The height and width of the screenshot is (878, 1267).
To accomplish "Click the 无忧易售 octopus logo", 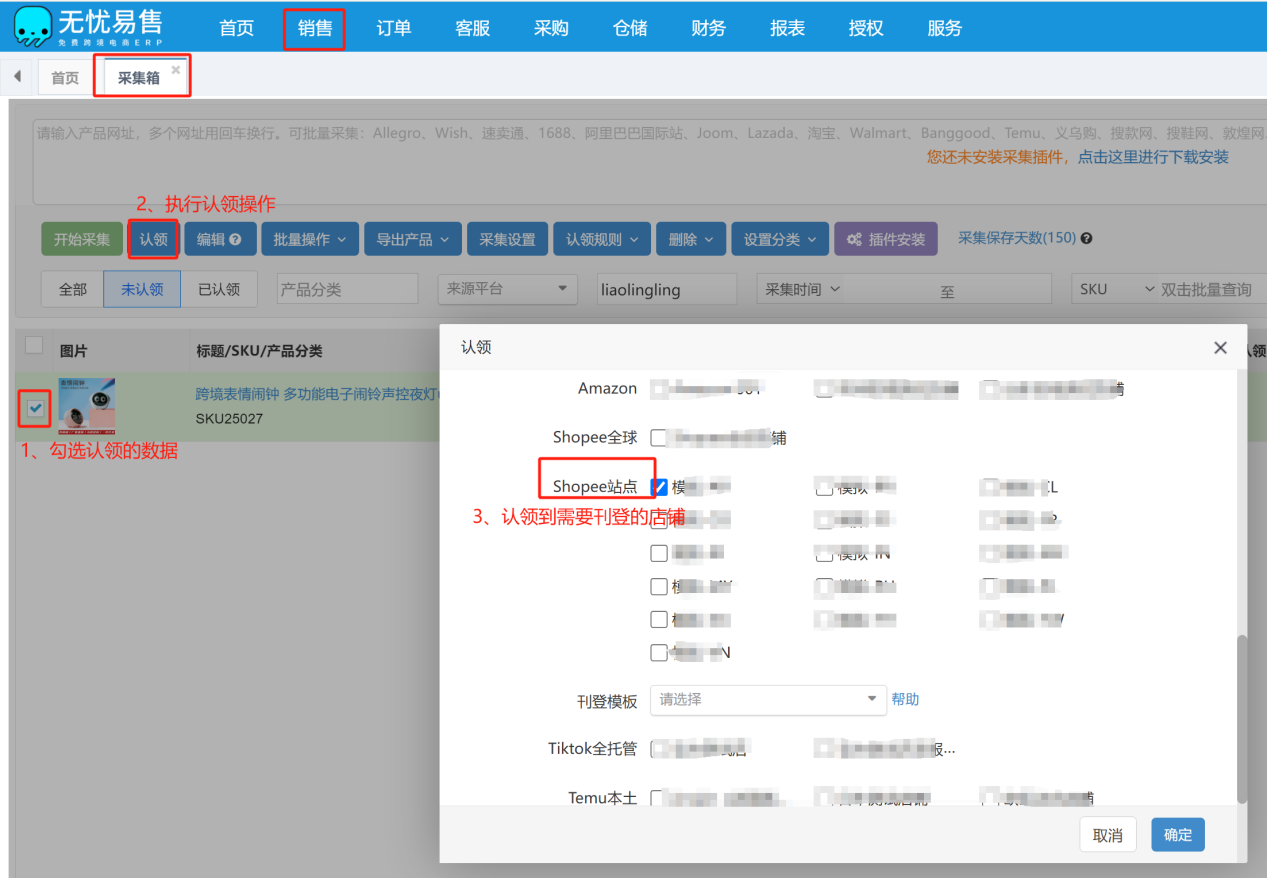I will [x=33, y=27].
